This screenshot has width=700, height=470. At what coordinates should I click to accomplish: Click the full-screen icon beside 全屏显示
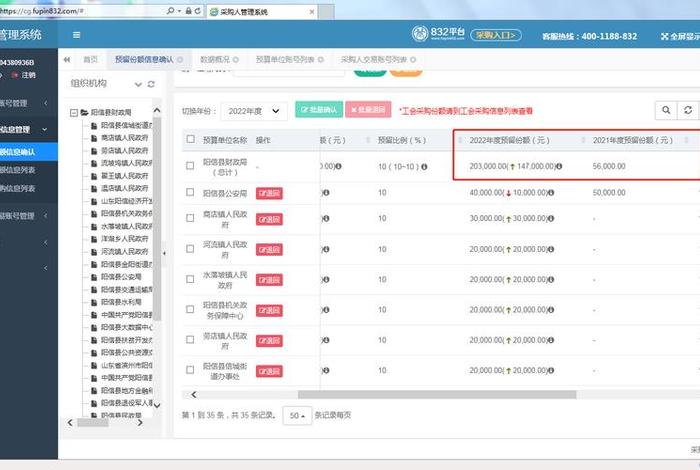pyautogui.click(x=664, y=36)
